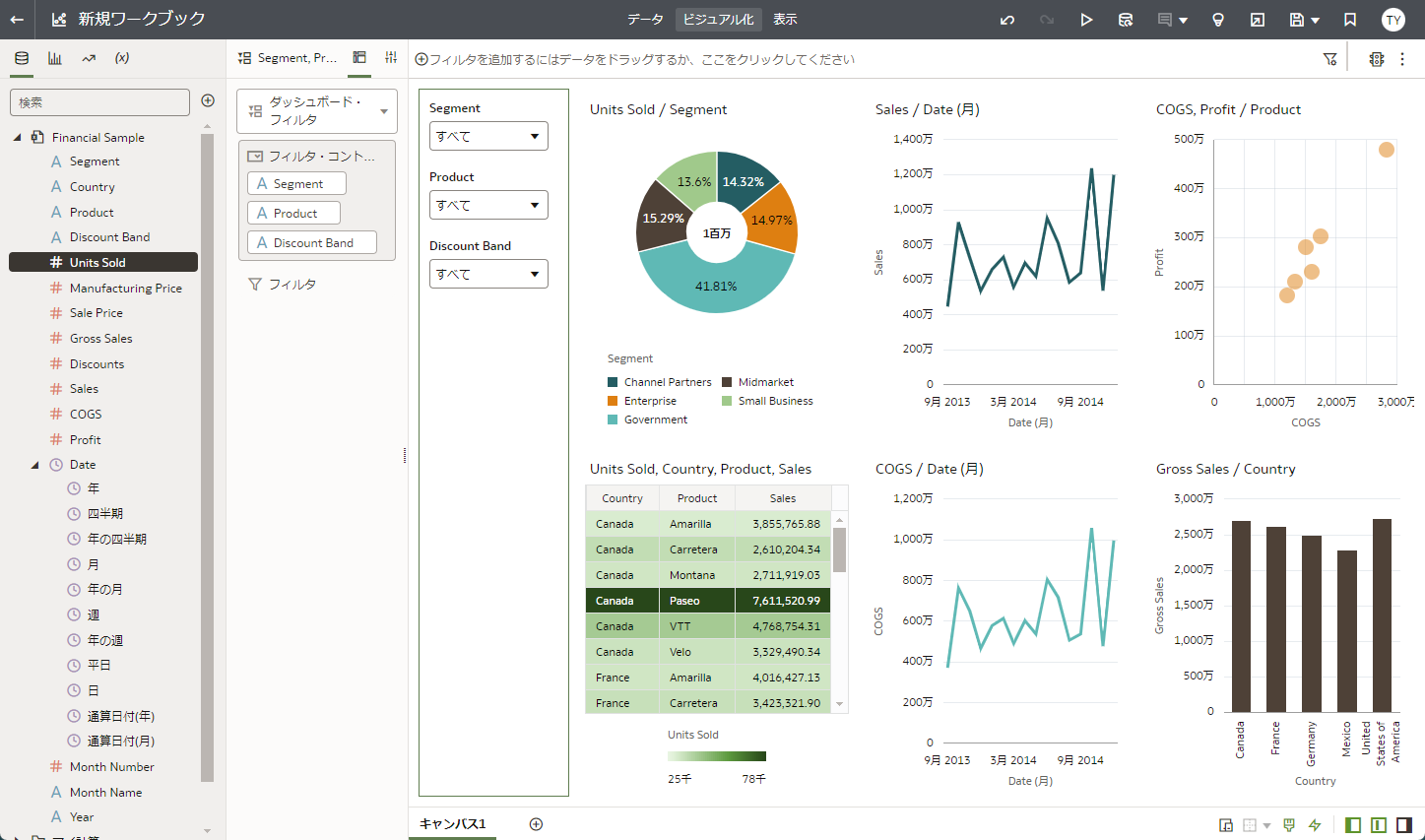Switch to the ビジュアル化 tab
The width and height of the screenshot is (1425, 840).
[x=719, y=20]
